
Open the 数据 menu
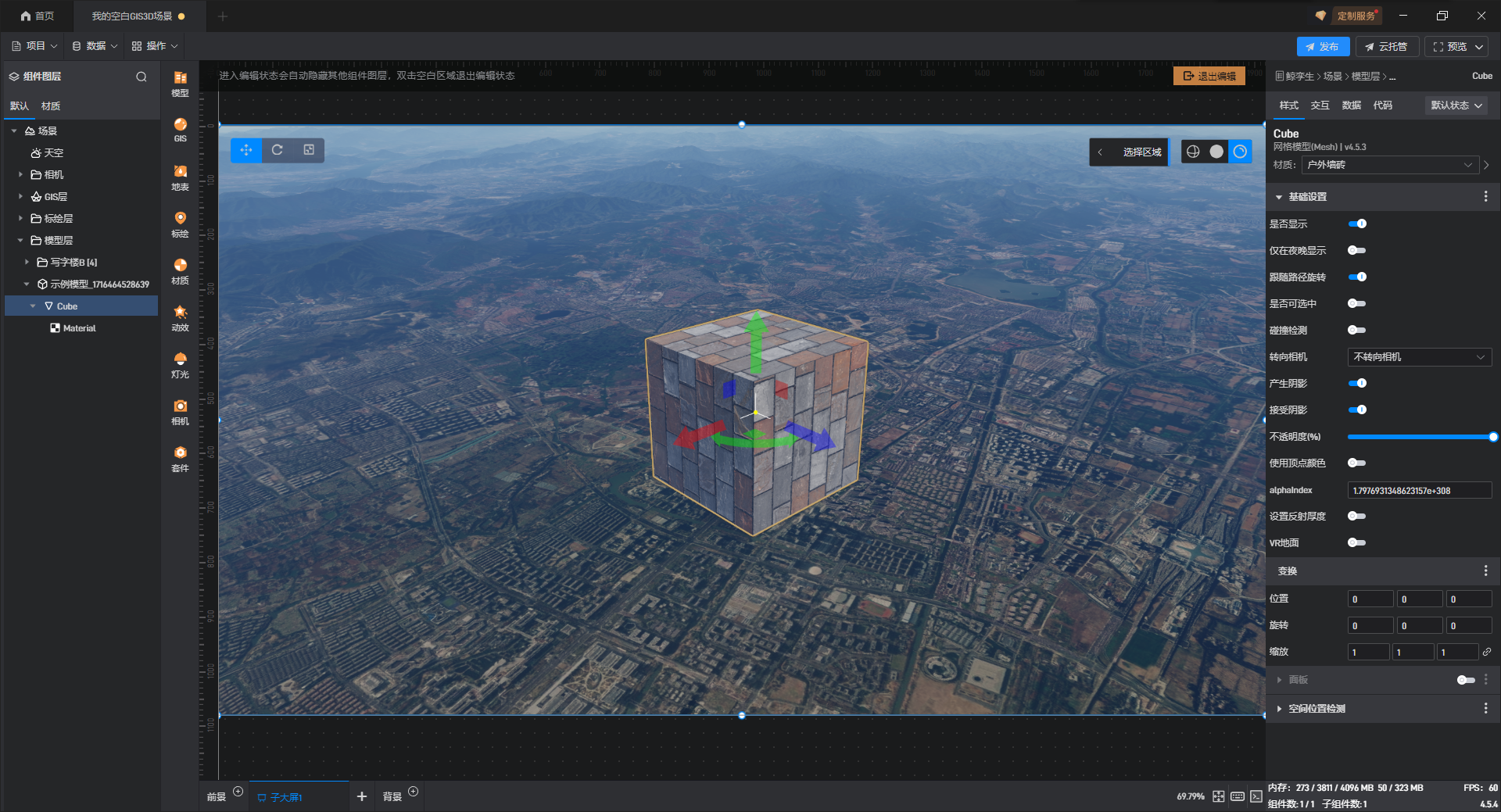coord(95,46)
